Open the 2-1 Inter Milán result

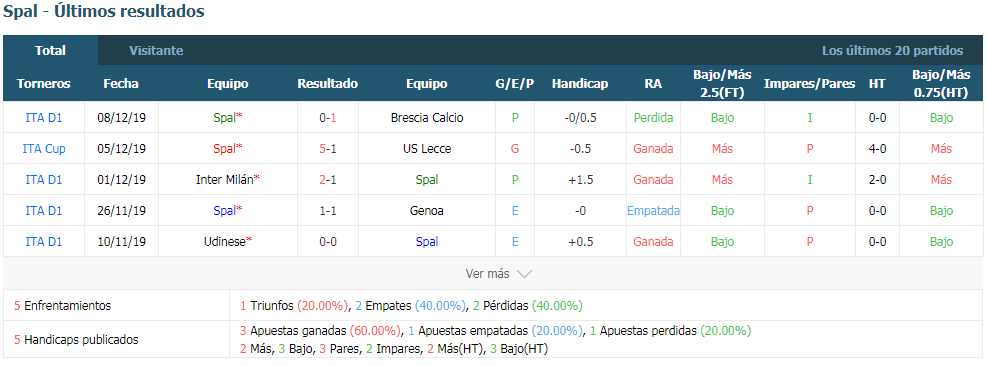click(x=328, y=180)
